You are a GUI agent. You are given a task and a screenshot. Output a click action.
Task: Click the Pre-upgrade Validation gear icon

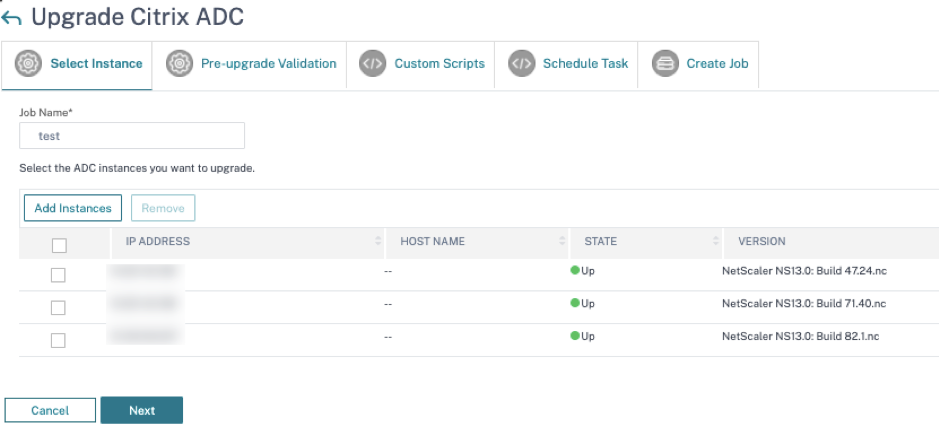pyautogui.click(x=178, y=63)
